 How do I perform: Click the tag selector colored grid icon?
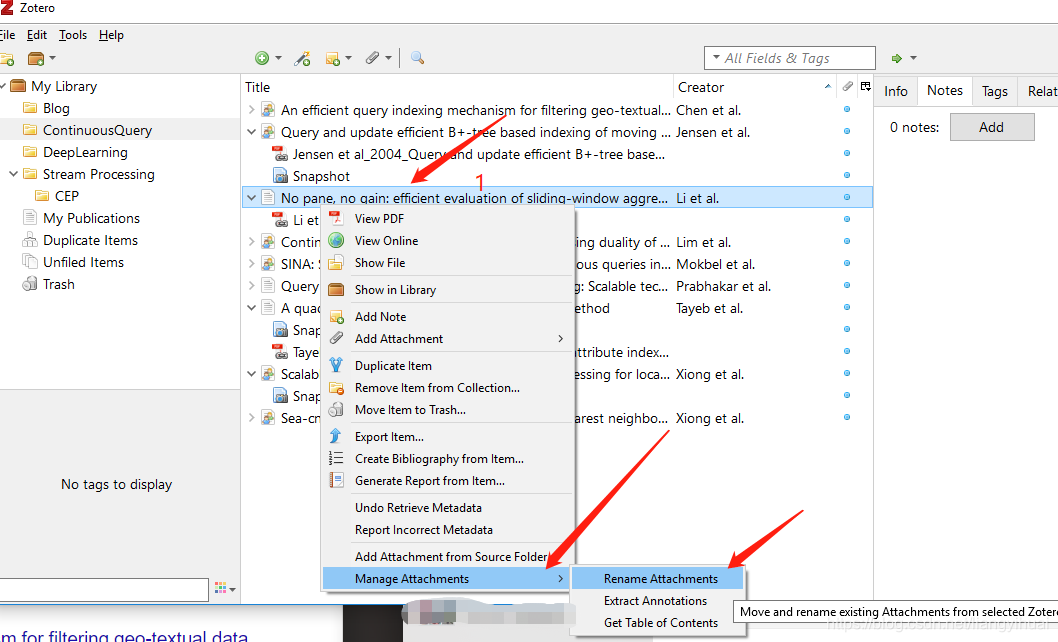[x=220, y=588]
